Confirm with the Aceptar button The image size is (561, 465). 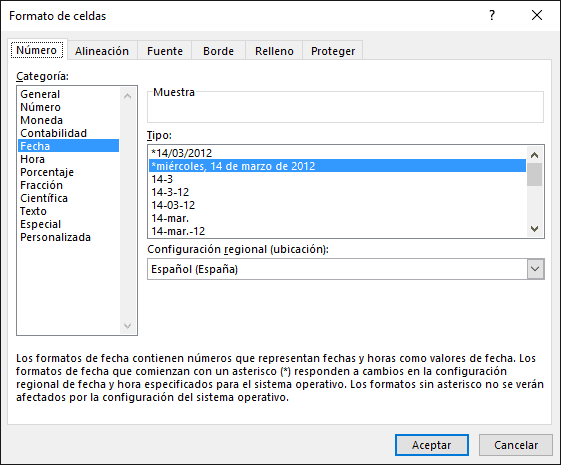[431, 445]
